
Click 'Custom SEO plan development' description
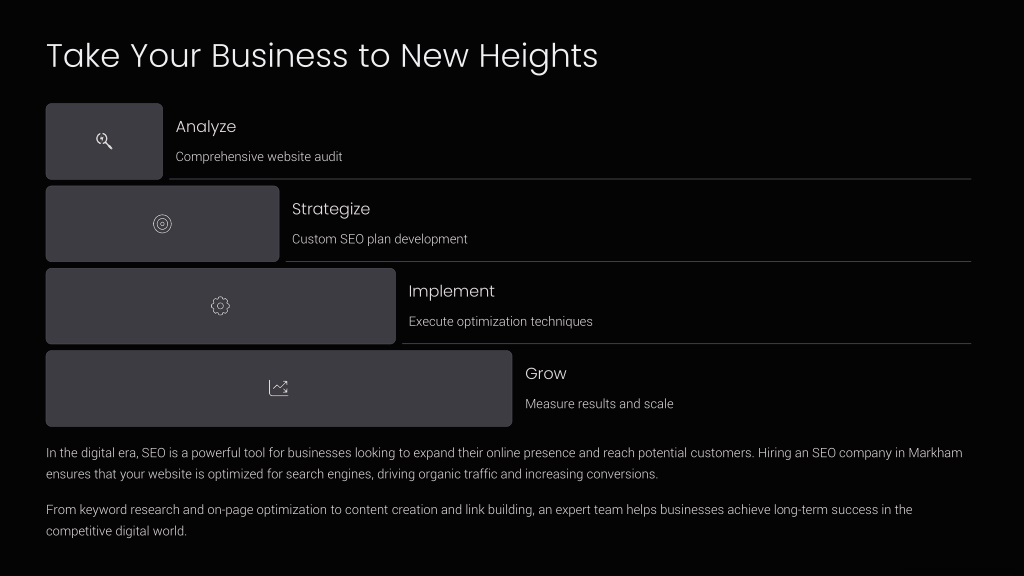(x=379, y=239)
